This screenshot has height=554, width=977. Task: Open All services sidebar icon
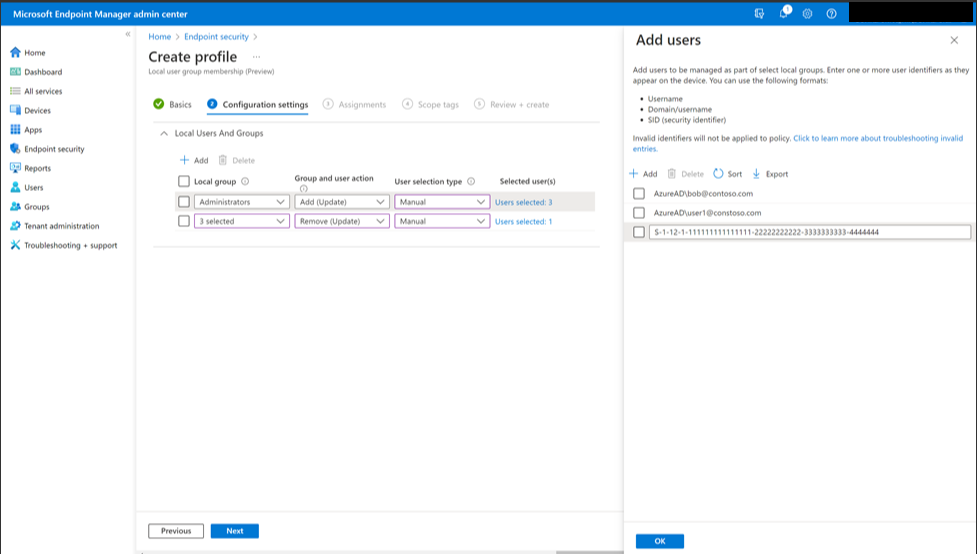[x=16, y=91]
